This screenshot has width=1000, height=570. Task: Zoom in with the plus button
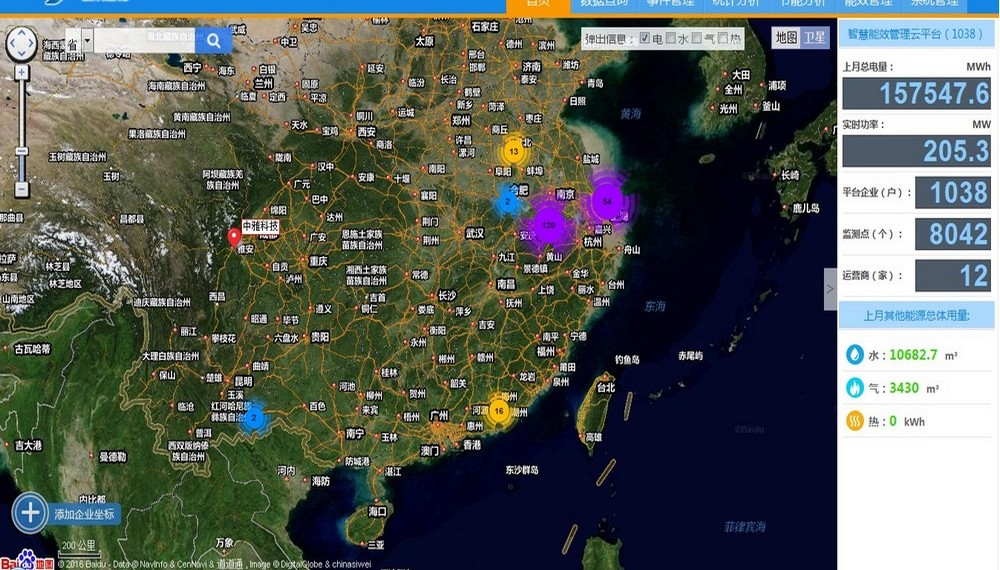pos(21,73)
